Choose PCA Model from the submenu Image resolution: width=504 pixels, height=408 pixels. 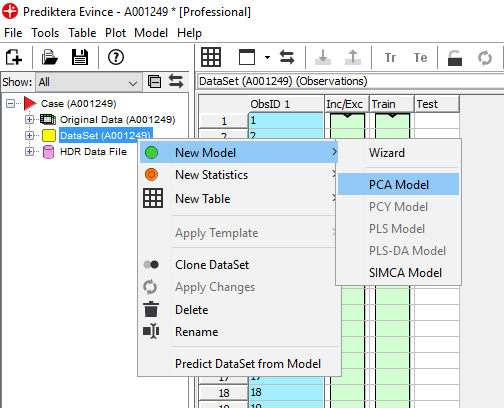[x=398, y=184]
